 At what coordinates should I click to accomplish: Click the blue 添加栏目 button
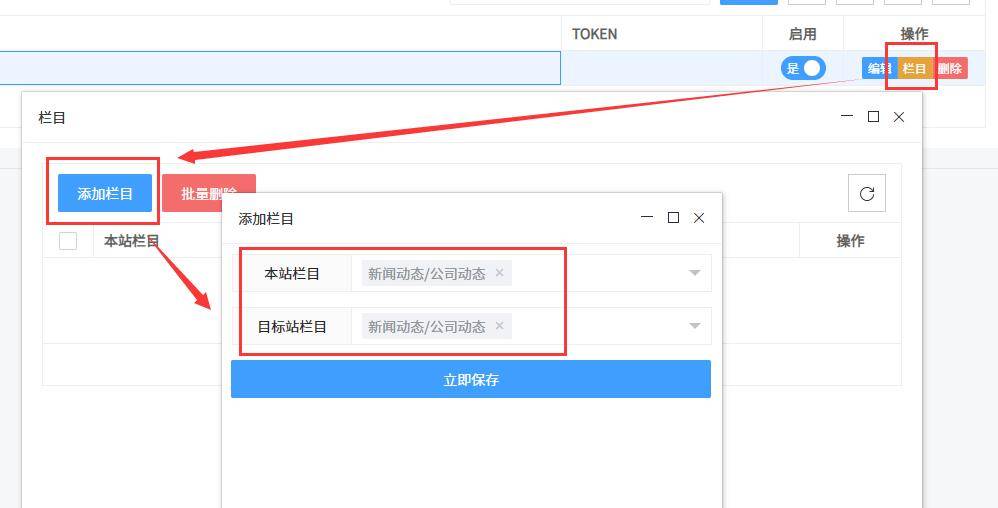tap(105, 193)
